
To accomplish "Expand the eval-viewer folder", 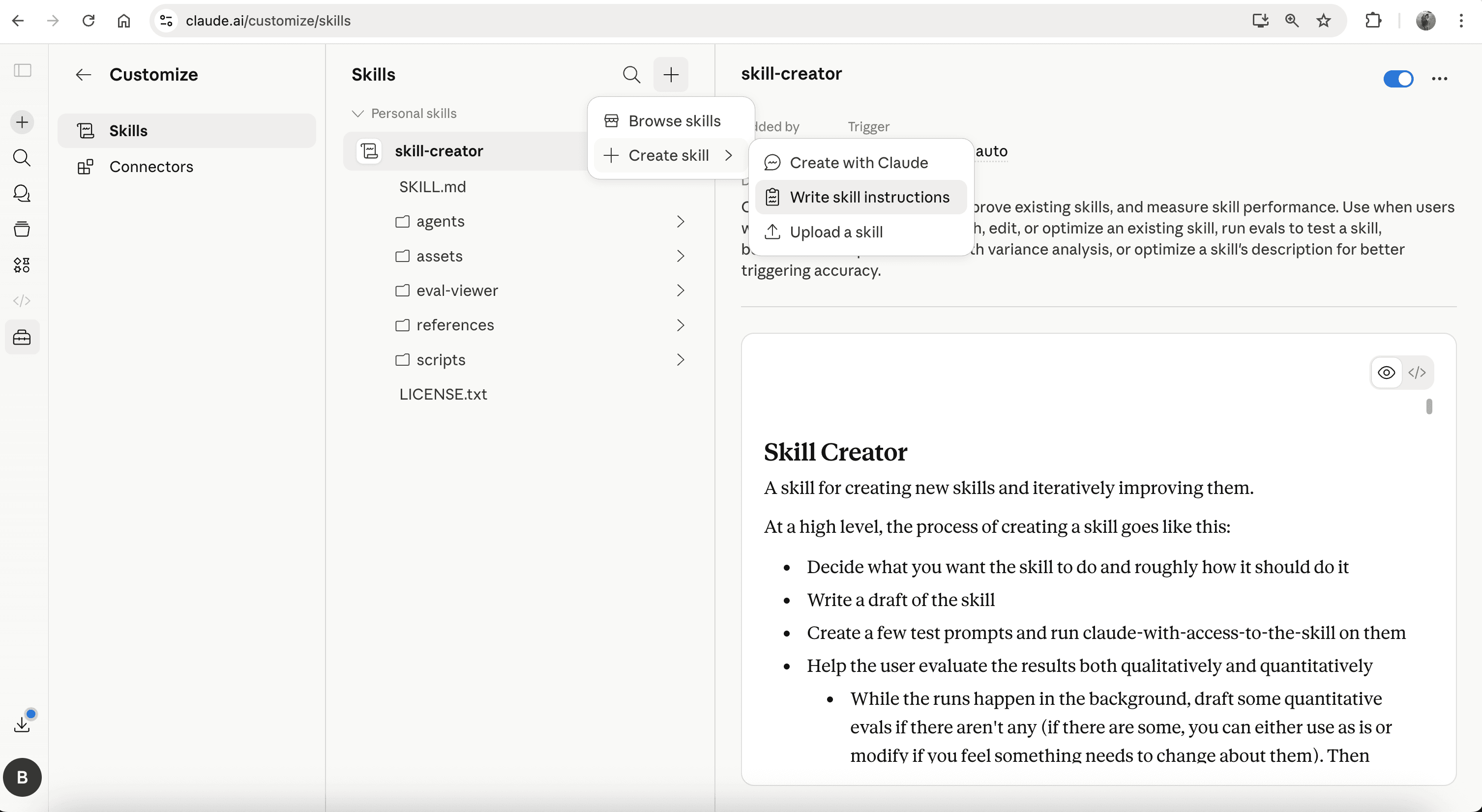I will (x=540, y=290).
